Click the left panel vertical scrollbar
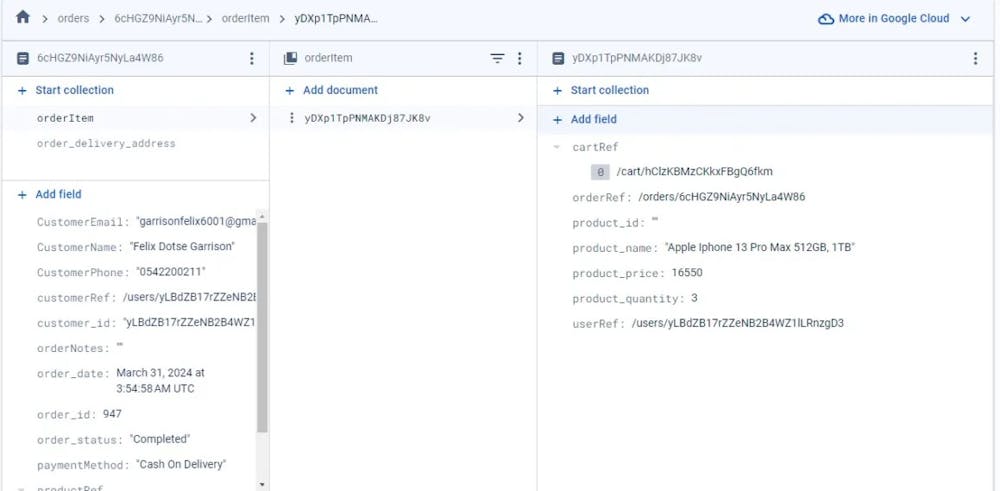This screenshot has width=1000, height=491. point(262,330)
